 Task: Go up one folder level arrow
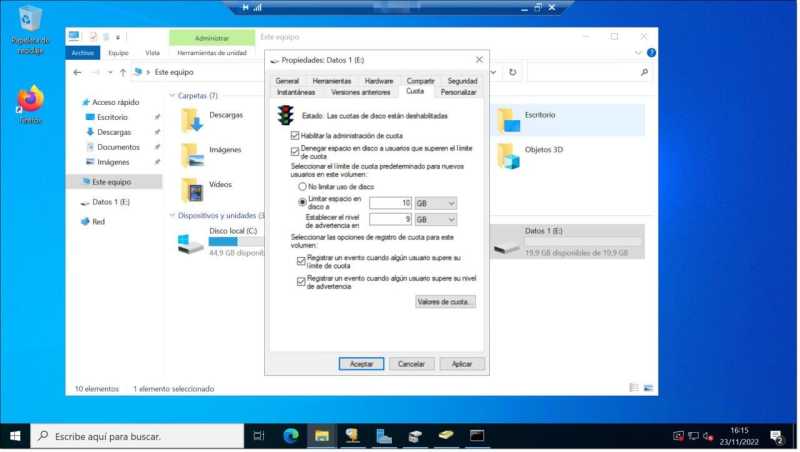122,72
